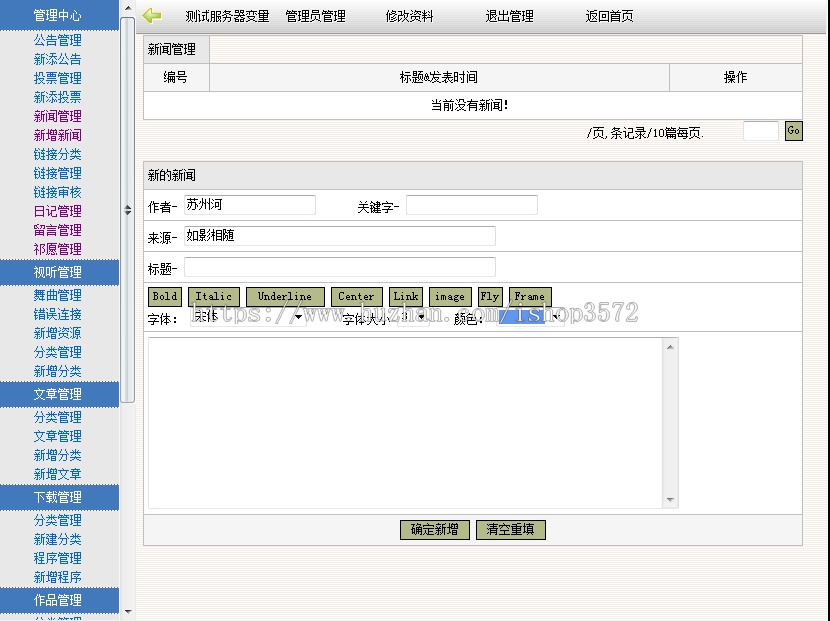
Task: Click the yellow back arrow icon
Action: click(x=152, y=16)
